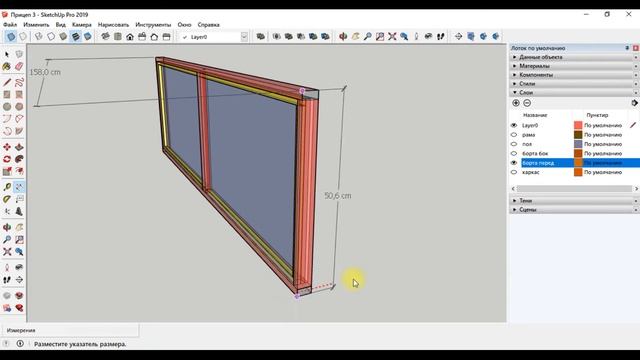Choose the Freehand drawing tool
Viewport: 640px width, 360px height.
tap(19, 82)
